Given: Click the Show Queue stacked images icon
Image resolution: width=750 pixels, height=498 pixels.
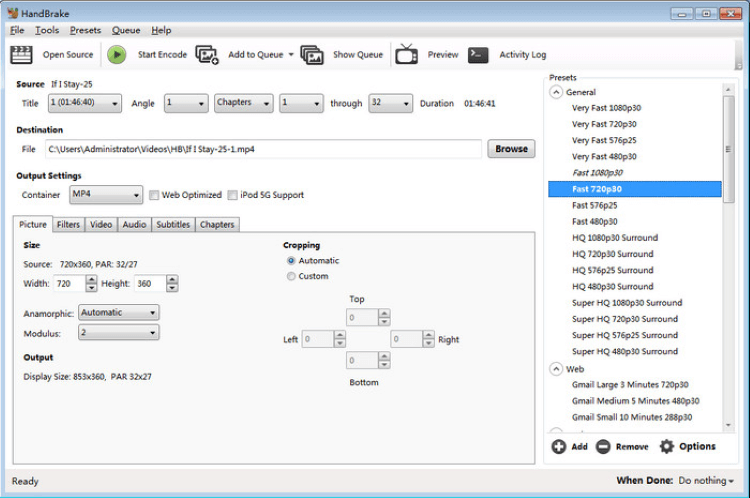Looking at the screenshot, I should (312, 55).
